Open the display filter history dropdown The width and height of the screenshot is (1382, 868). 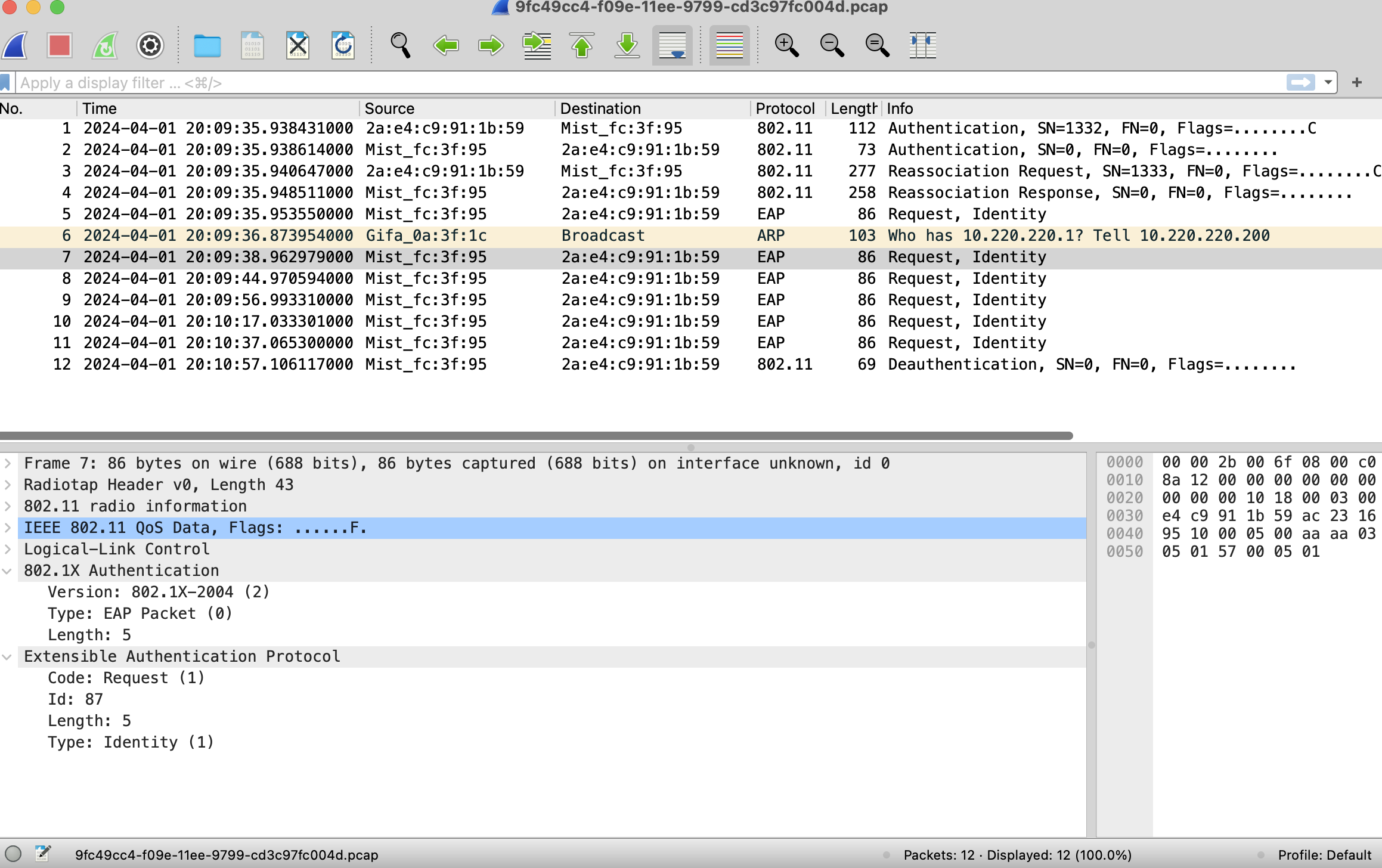click(1328, 82)
